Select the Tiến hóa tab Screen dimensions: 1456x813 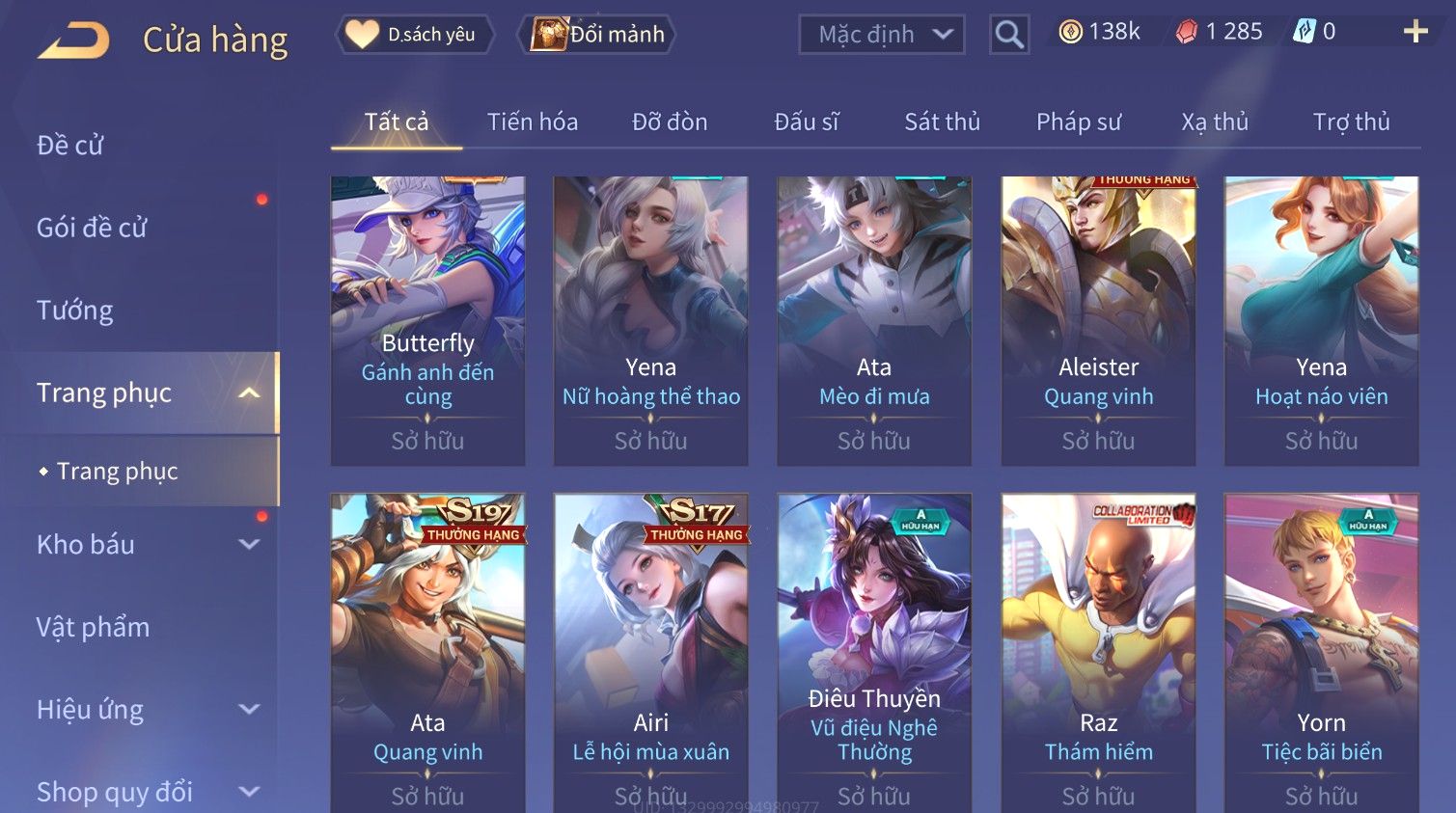point(533,122)
